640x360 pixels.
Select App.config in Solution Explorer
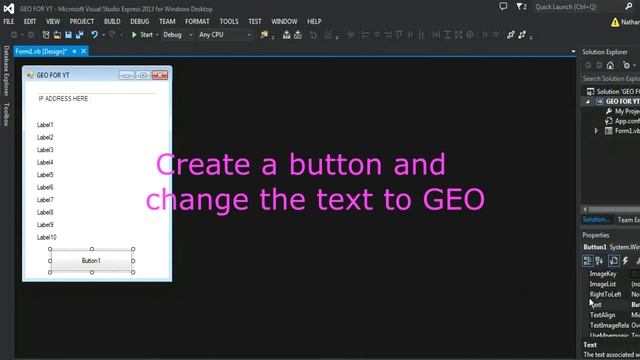tap(622, 121)
